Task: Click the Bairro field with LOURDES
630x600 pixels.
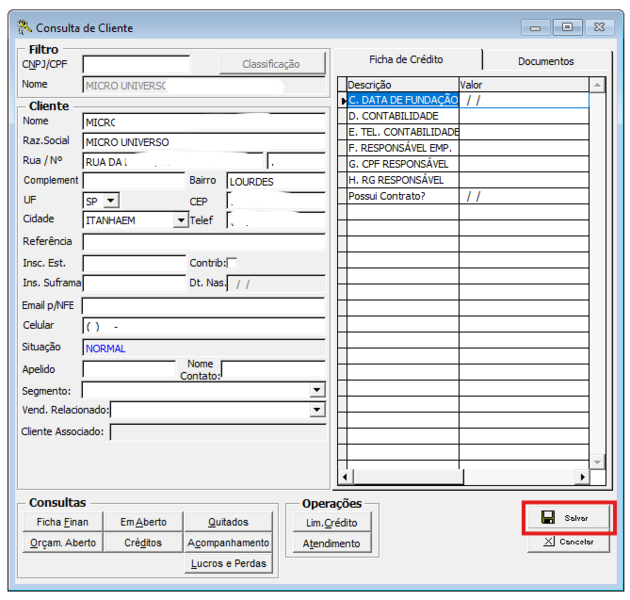Action: click(276, 181)
